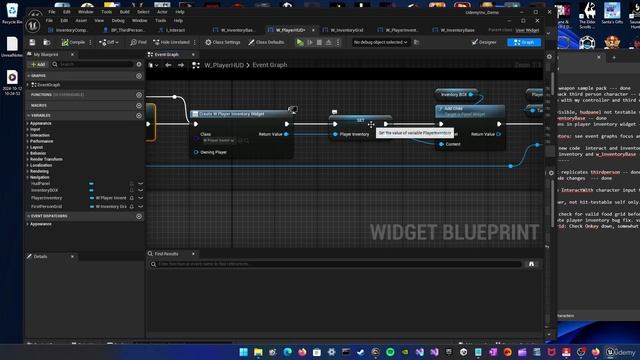Change InventoryBOX variable type color pill
The width and height of the screenshot is (640, 360).
[91, 190]
